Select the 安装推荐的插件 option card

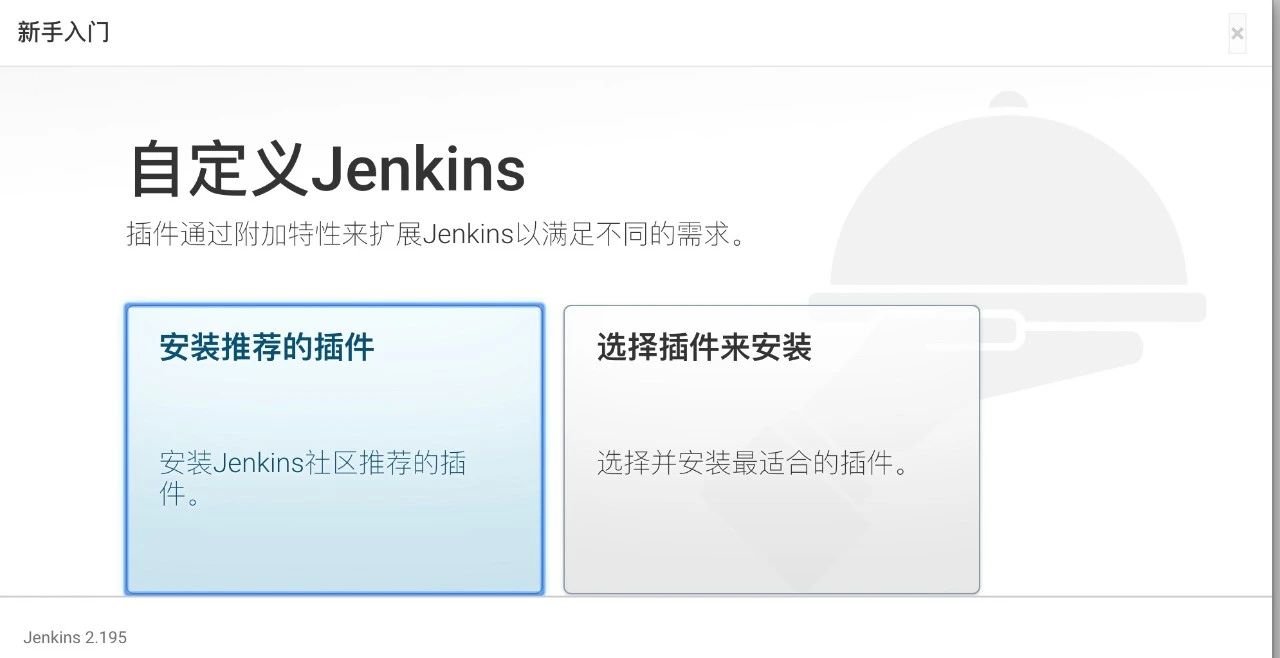[x=334, y=449]
